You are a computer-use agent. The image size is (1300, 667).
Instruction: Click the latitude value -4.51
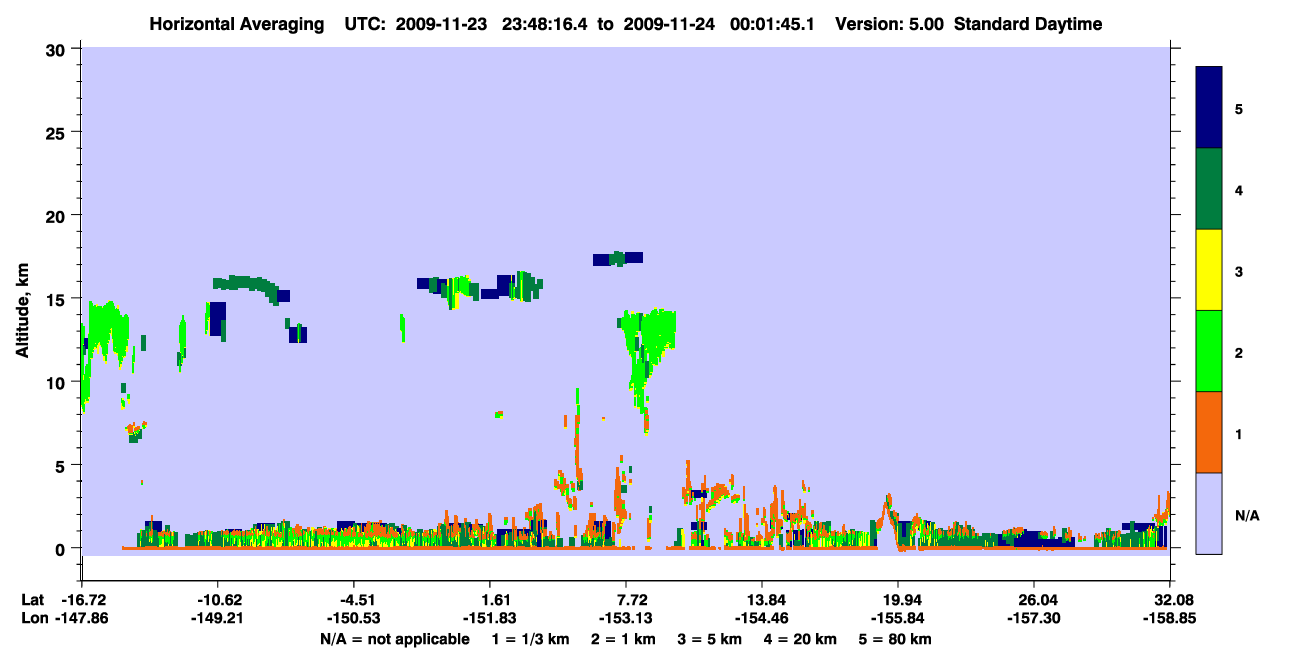(x=354, y=600)
